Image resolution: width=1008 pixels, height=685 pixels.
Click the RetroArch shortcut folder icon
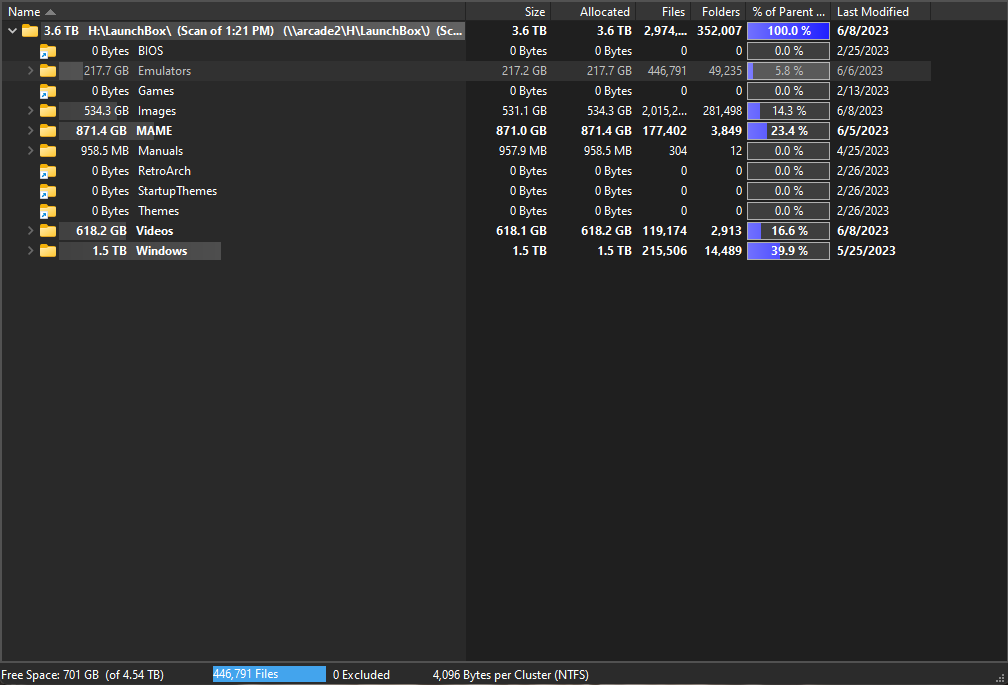[x=48, y=171]
